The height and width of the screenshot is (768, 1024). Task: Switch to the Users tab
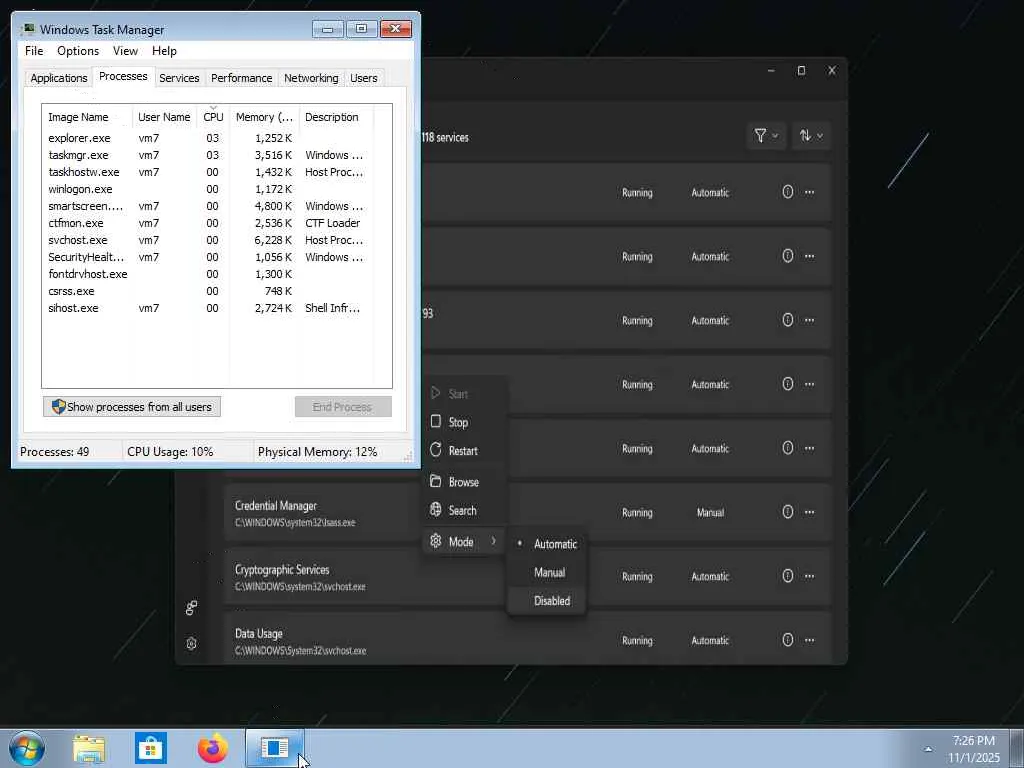click(x=363, y=78)
